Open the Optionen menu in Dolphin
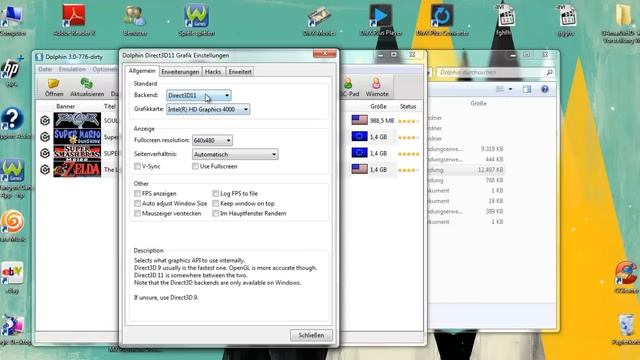Image resolution: width=640 pixels, height=360 pixels. (104, 69)
